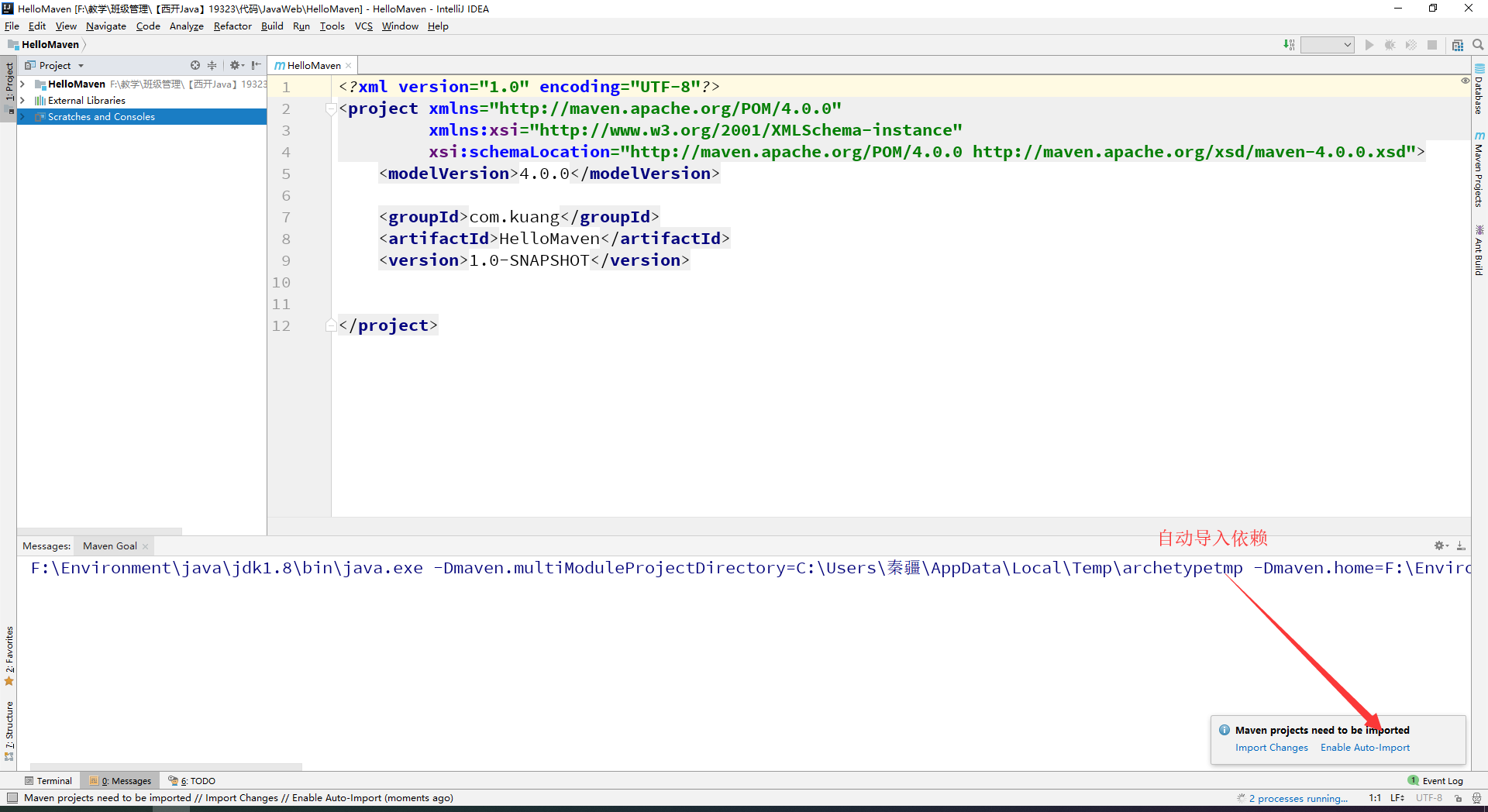
Task: Click the Import Changes link
Action: tap(1271, 747)
